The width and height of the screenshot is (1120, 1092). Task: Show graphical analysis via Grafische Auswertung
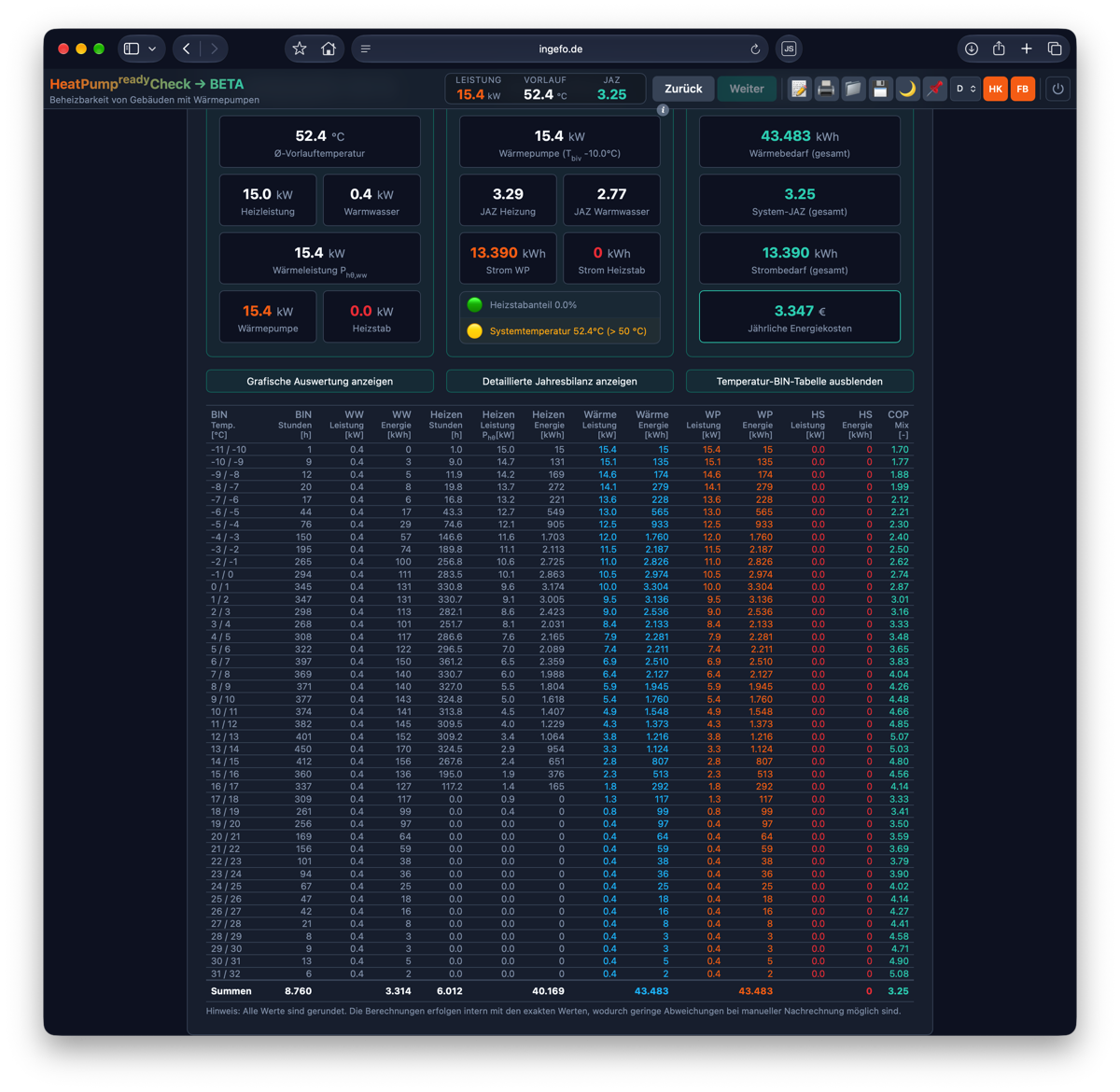pos(320,381)
